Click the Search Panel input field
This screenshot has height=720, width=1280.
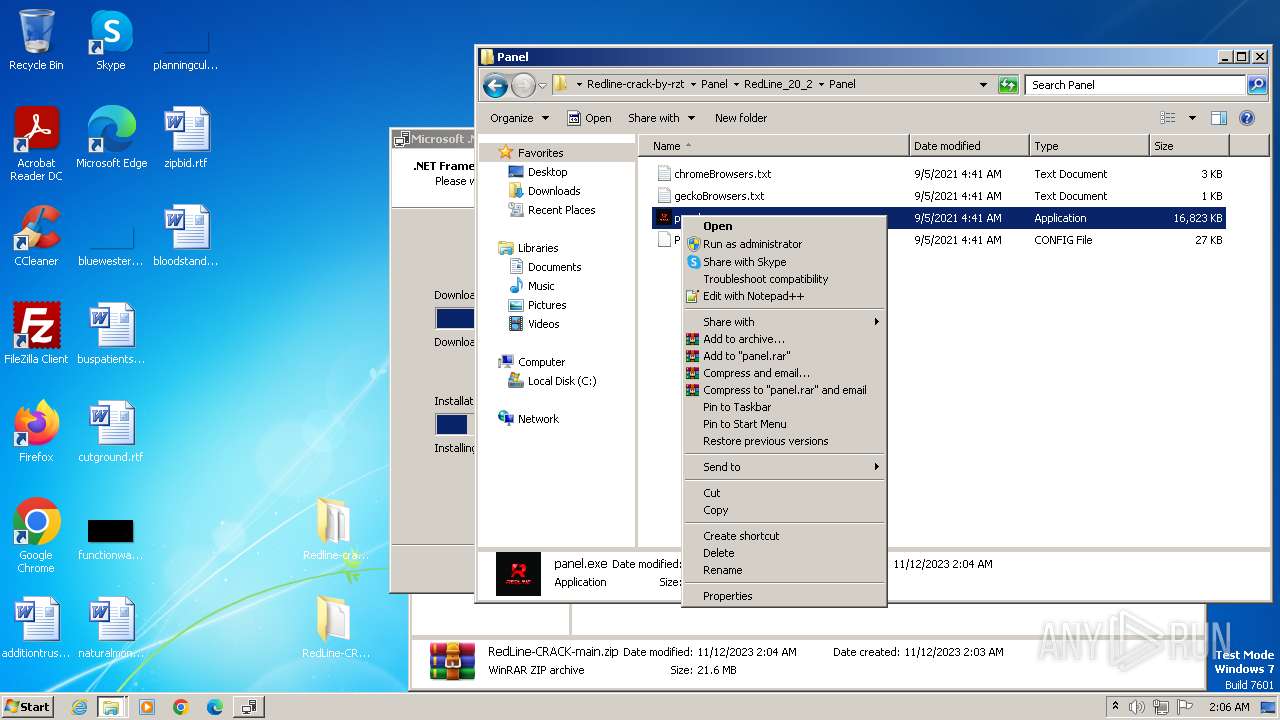(1135, 85)
